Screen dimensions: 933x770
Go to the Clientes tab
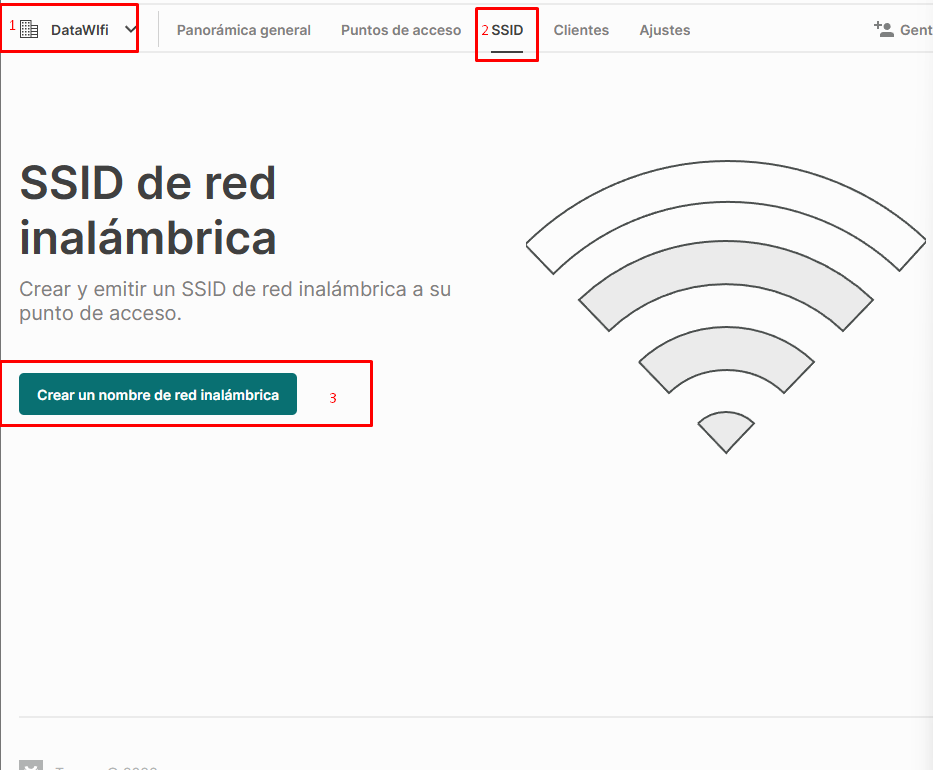pos(581,30)
